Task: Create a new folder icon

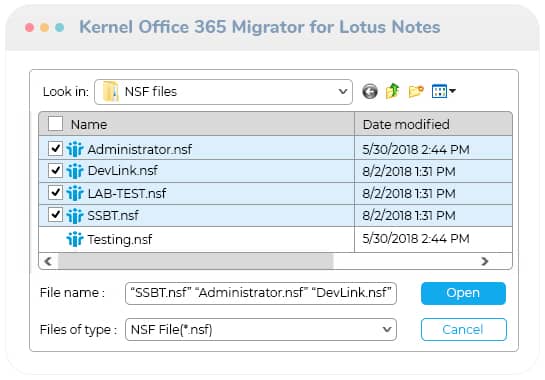Action: [x=416, y=91]
